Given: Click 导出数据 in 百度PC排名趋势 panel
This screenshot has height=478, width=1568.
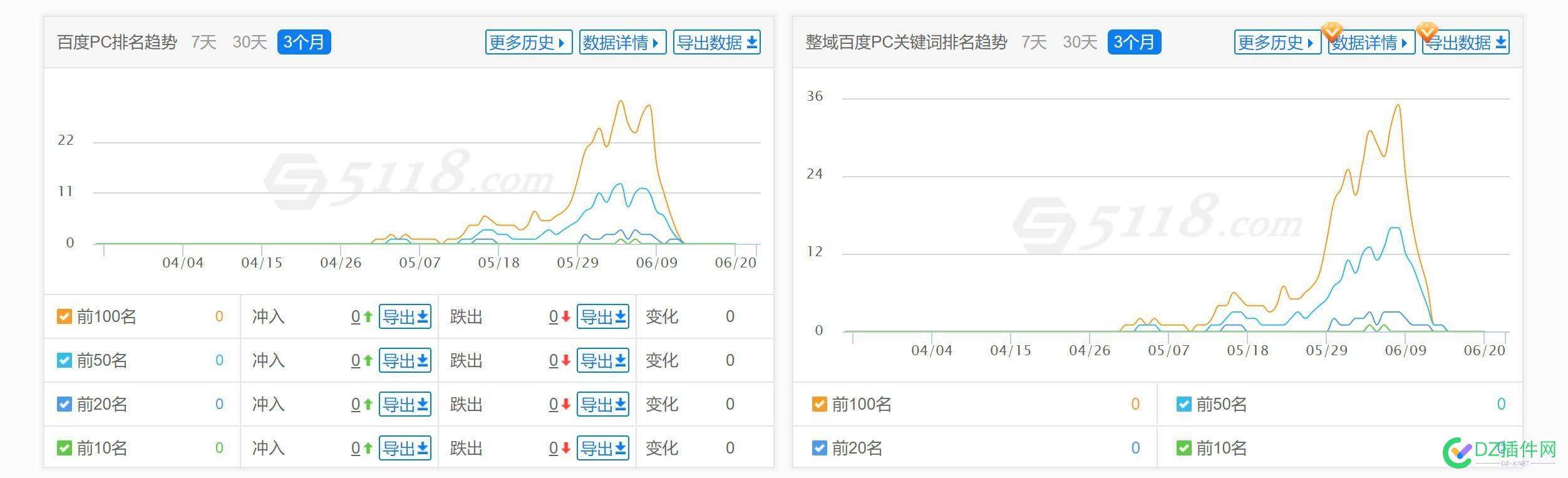Looking at the screenshot, I should [717, 43].
